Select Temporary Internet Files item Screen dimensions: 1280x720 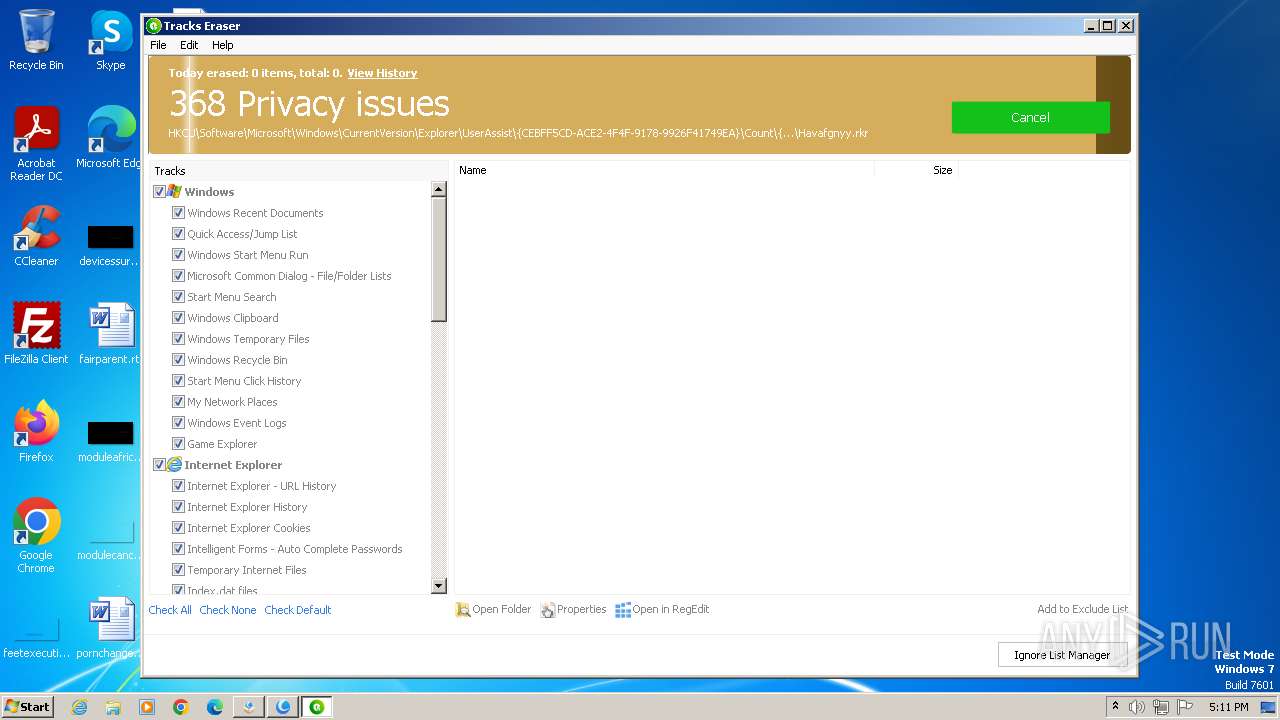tap(247, 570)
